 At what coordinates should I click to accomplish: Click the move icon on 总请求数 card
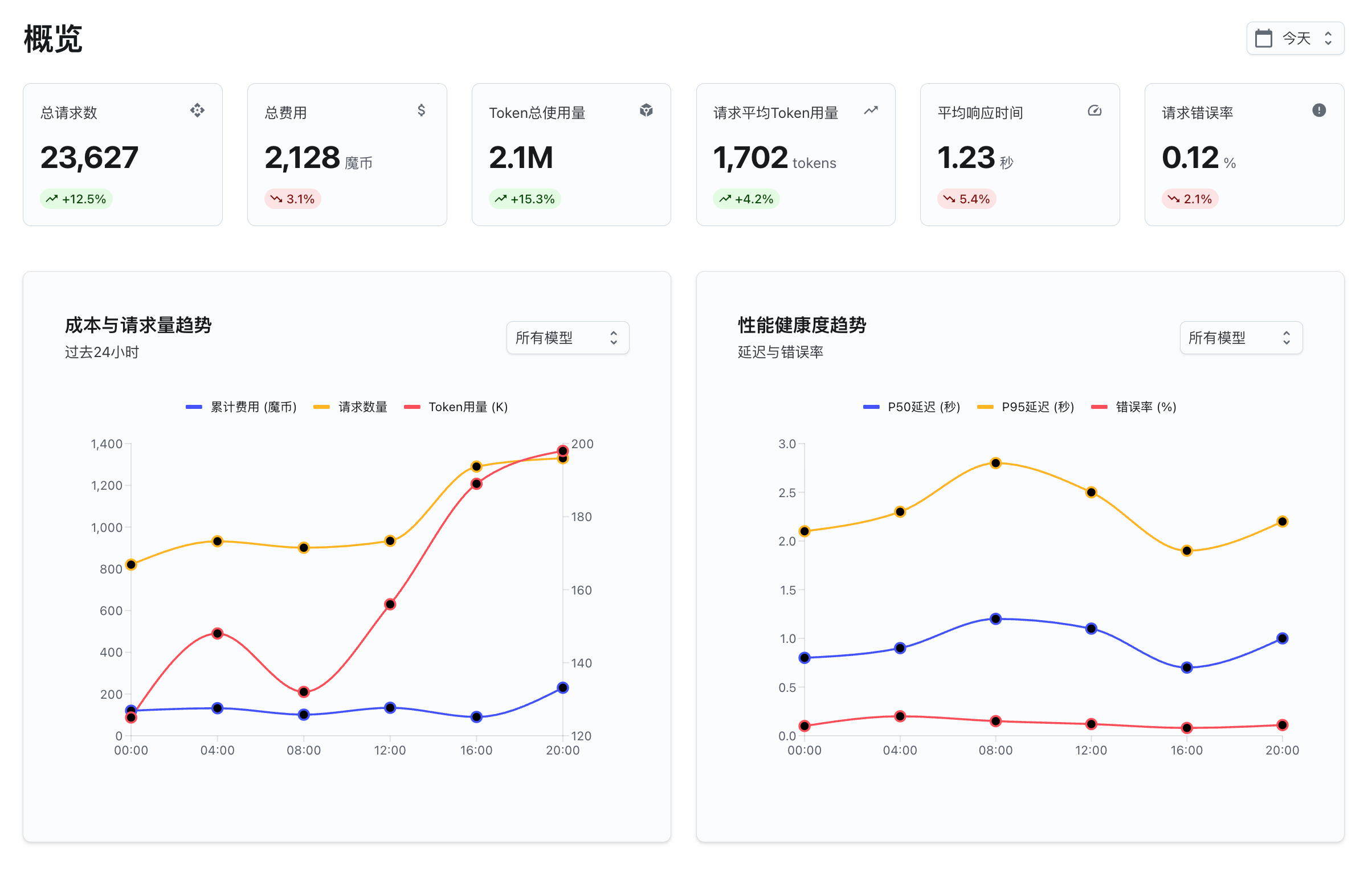point(197,111)
